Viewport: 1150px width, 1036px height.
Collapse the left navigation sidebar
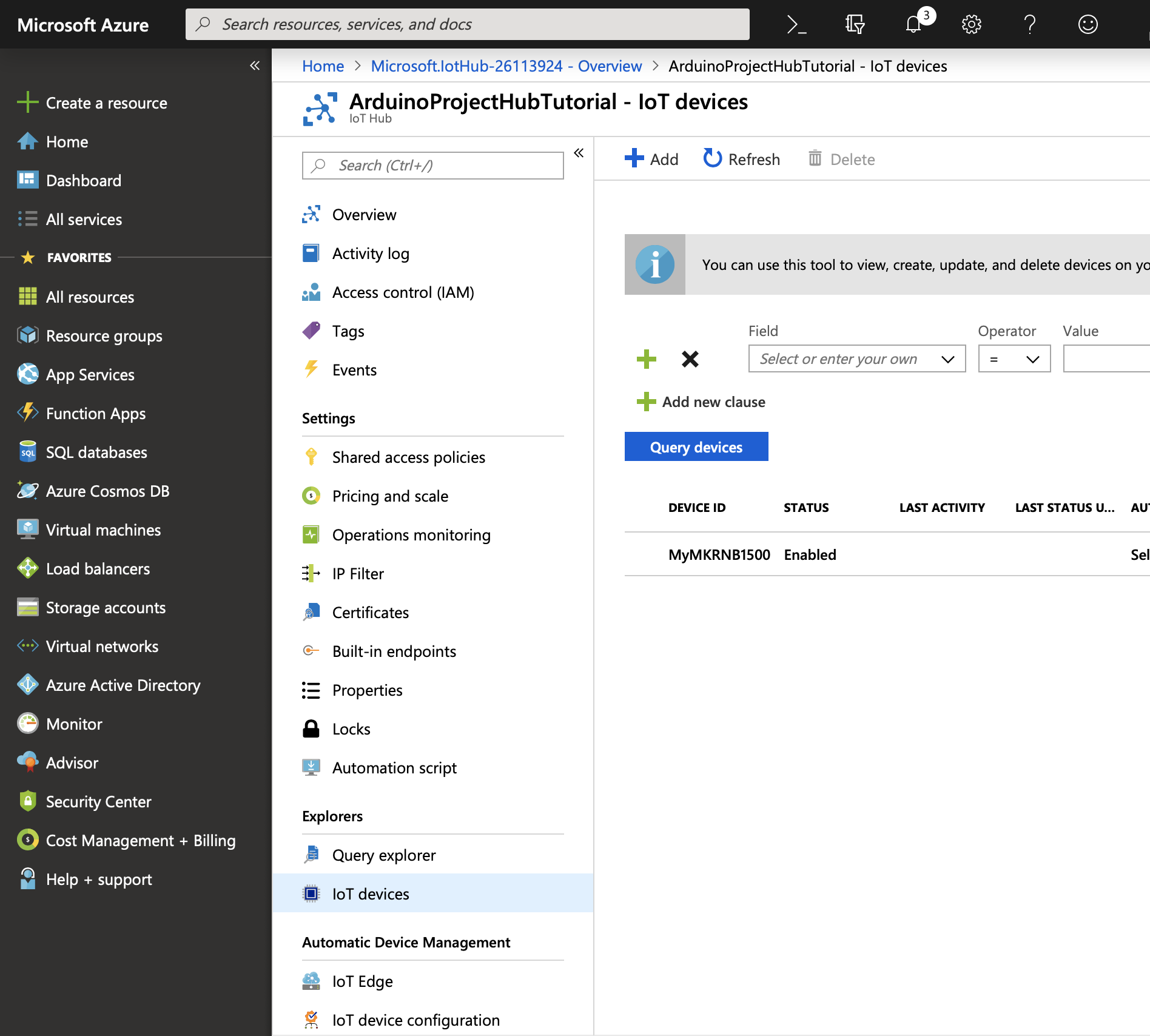point(254,66)
